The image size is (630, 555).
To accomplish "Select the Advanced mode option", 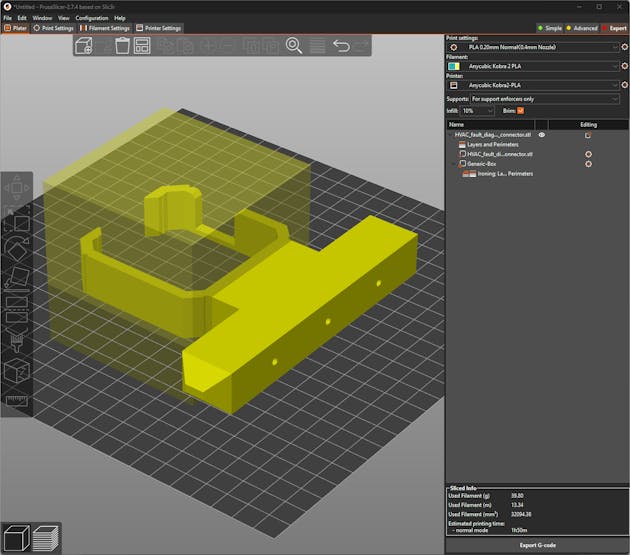I will click(x=581, y=28).
